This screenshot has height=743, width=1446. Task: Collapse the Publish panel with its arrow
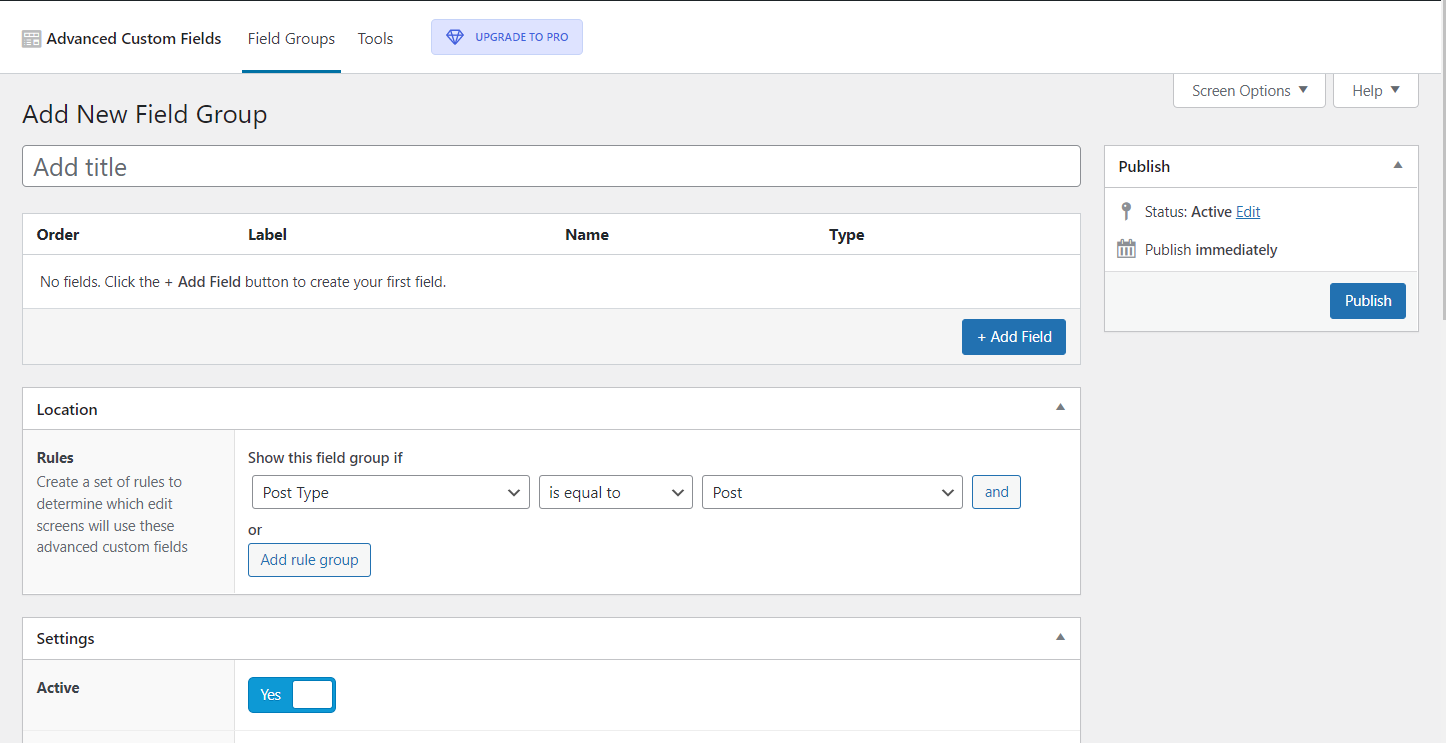click(1398, 166)
